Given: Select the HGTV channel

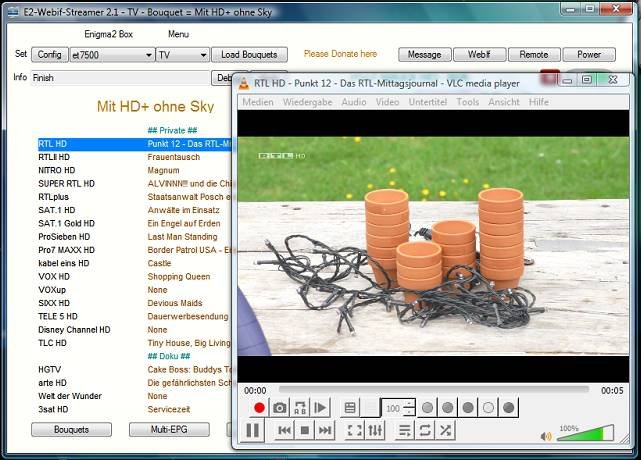Looking at the screenshot, I should tap(49, 370).
